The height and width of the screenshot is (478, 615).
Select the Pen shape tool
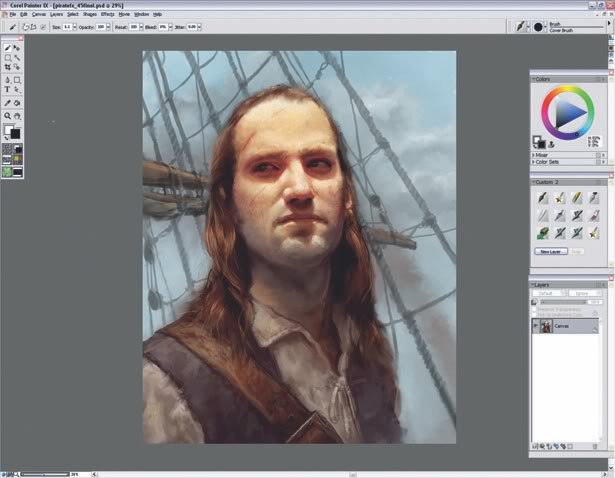pyautogui.click(x=7, y=80)
